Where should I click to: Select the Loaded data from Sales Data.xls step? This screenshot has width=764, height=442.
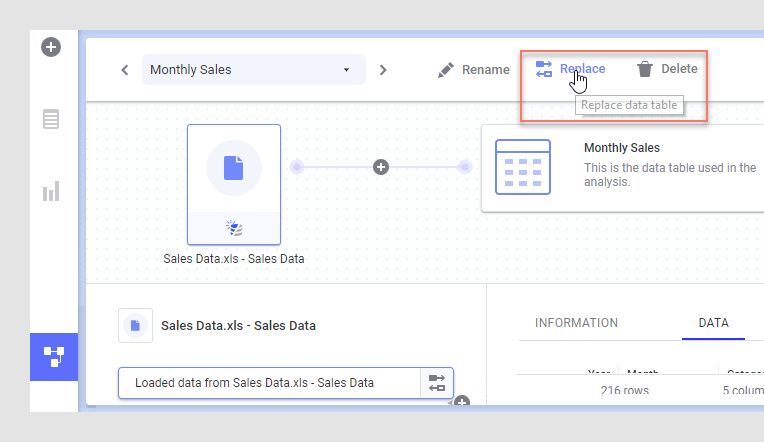pyautogui.click(x=268, y=382)
